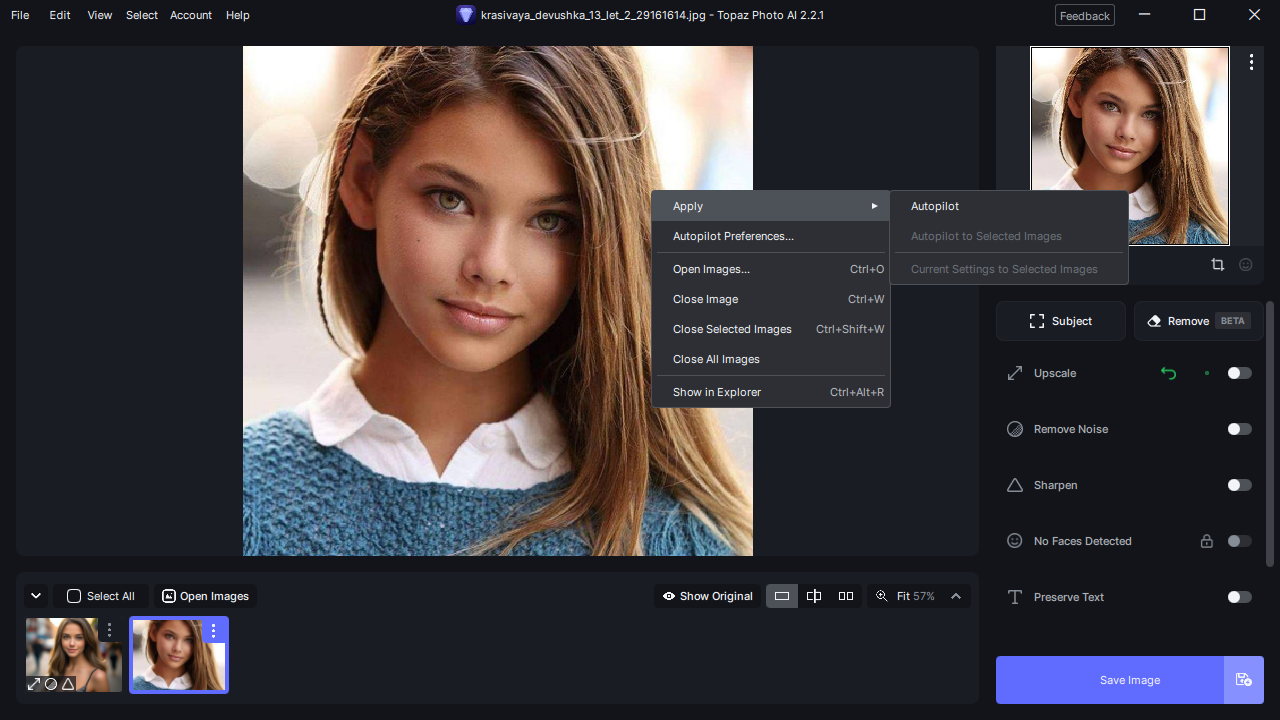1280x720 pixels.
Task: Expand the zoom level options chevron
Action: click(x=956, y=596)
